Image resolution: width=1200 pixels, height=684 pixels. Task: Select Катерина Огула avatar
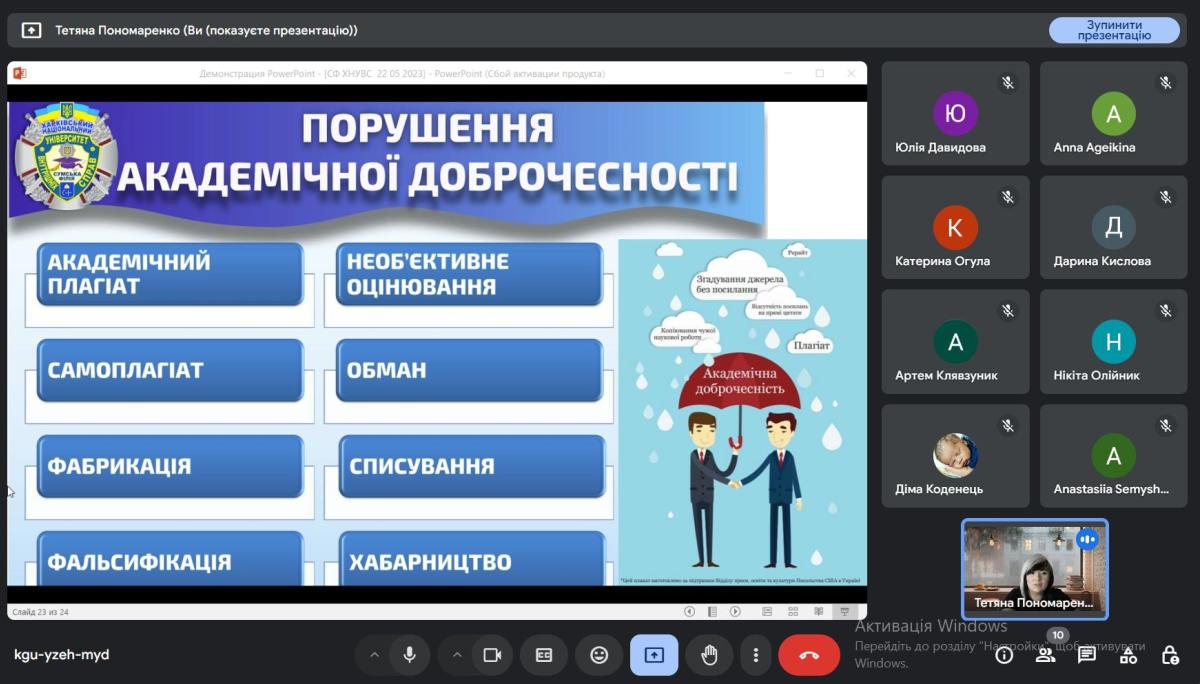[955, 227]
